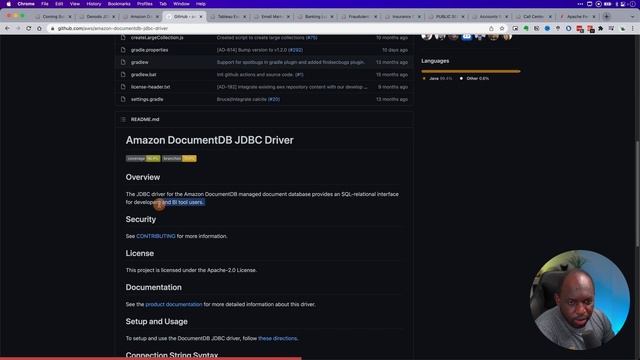The image size is (640, 360).
Task: Click the file icon beside settings.gradle
Action: click(123, 99)
